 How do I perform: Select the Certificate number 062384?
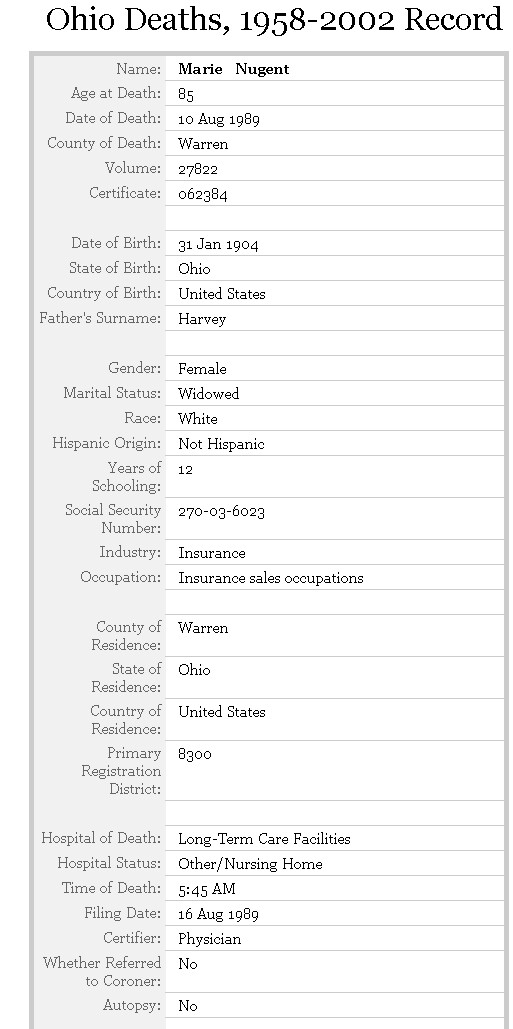point(203,194)
